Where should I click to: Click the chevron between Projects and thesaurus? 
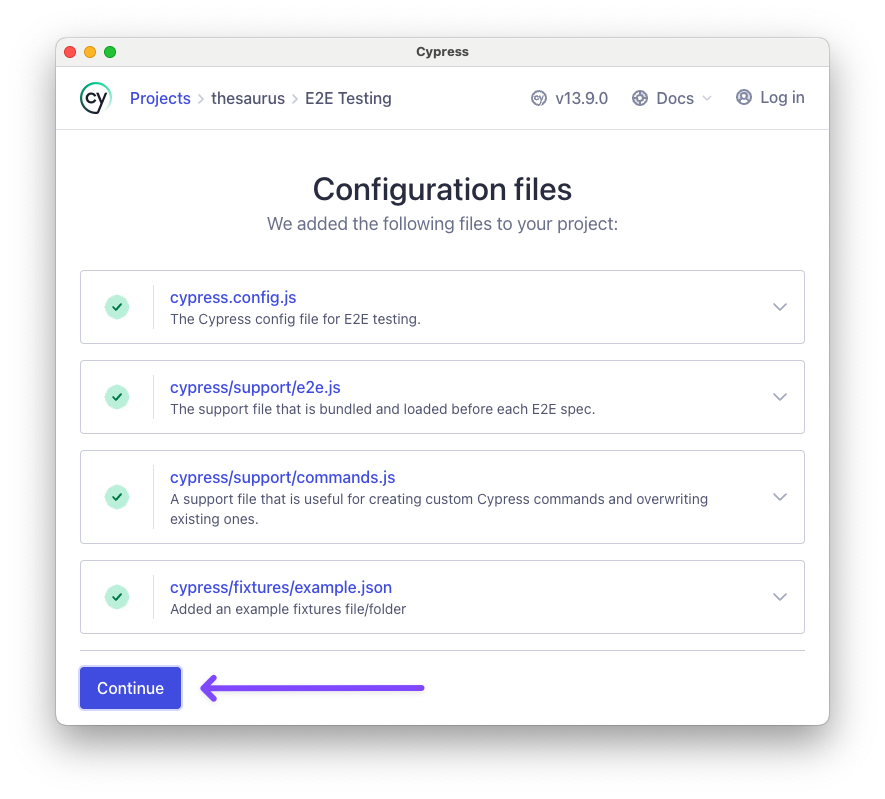[x=201, y=99]
